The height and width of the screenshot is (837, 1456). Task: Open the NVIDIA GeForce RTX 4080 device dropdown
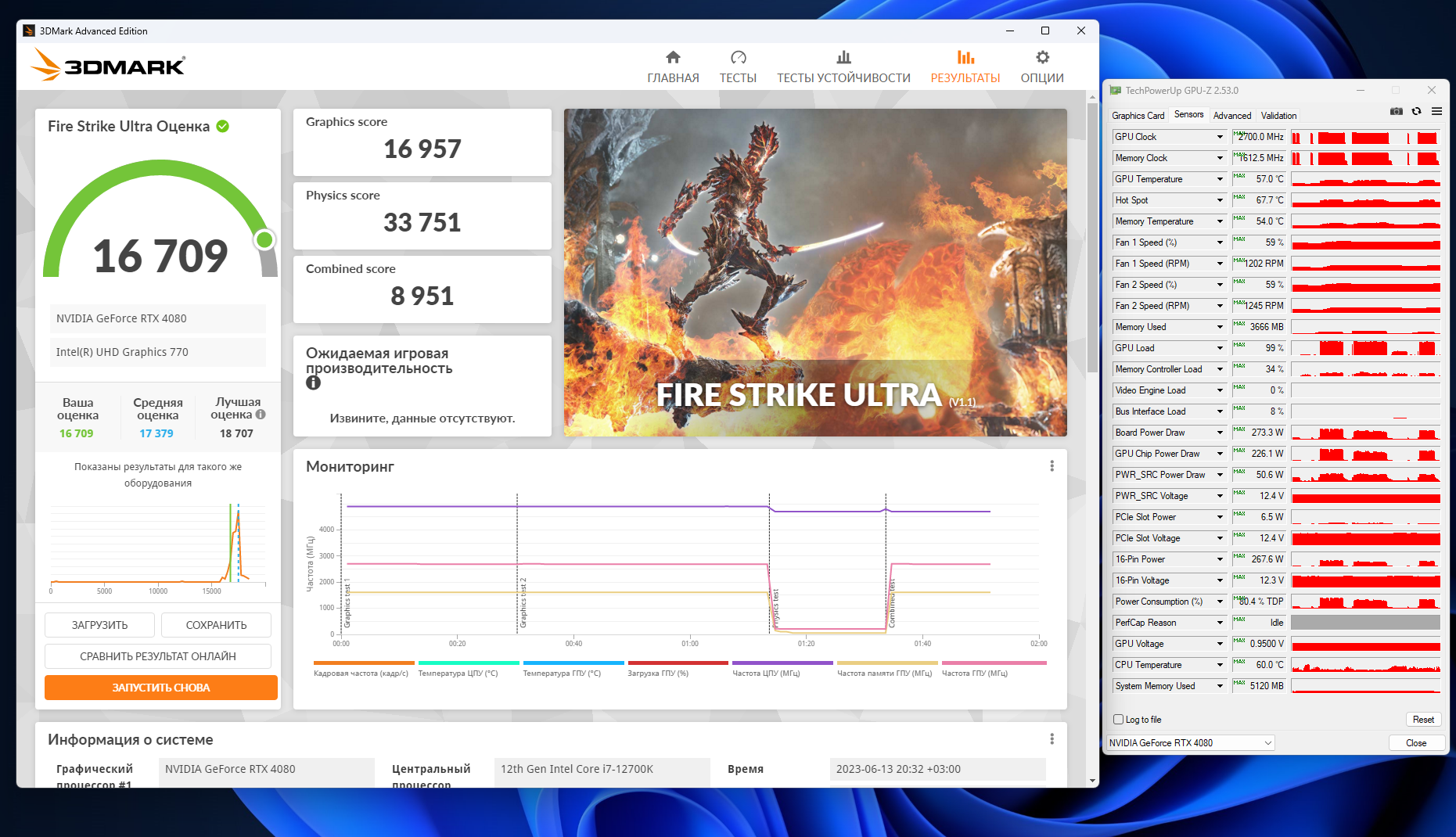tap(1191, 743)
